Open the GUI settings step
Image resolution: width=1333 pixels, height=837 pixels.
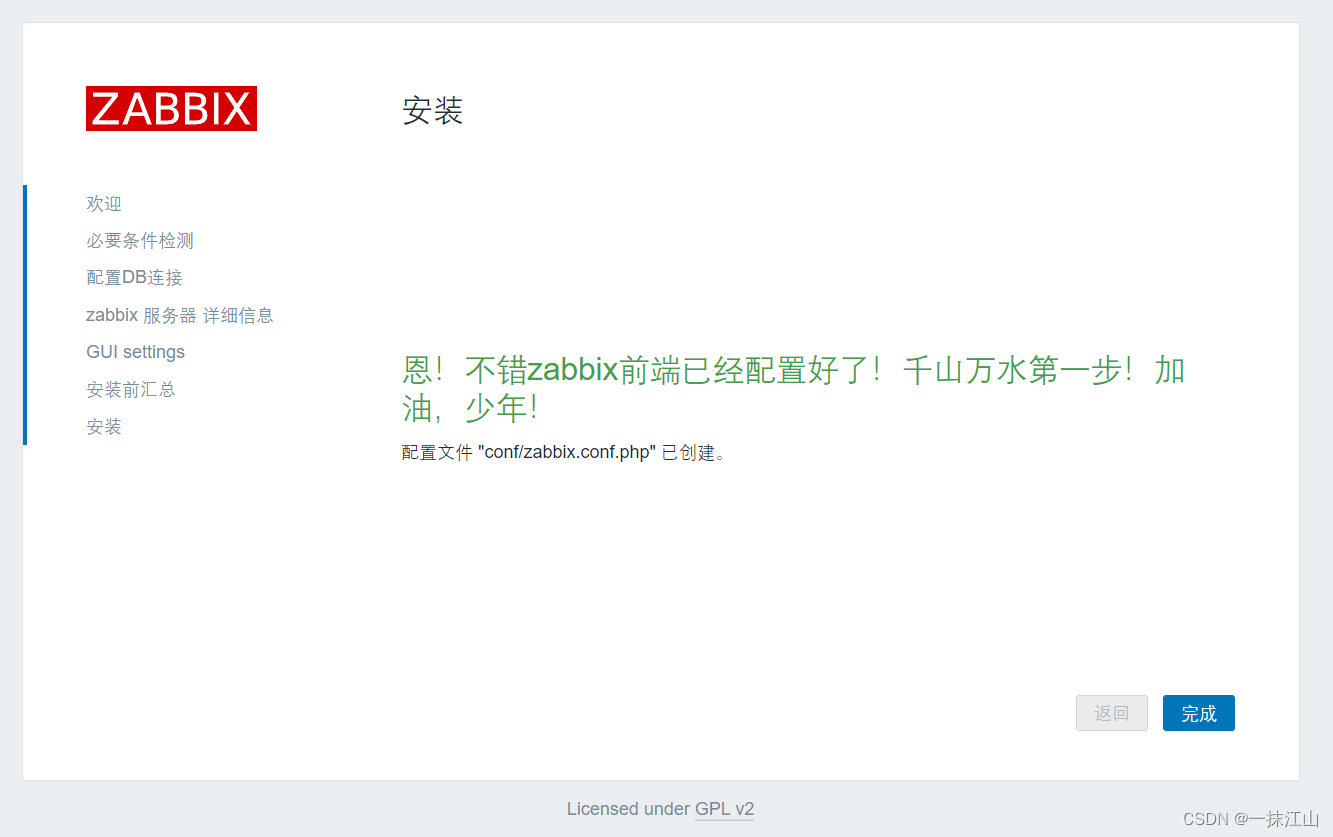pyautogui.click(x=135, y=352)
